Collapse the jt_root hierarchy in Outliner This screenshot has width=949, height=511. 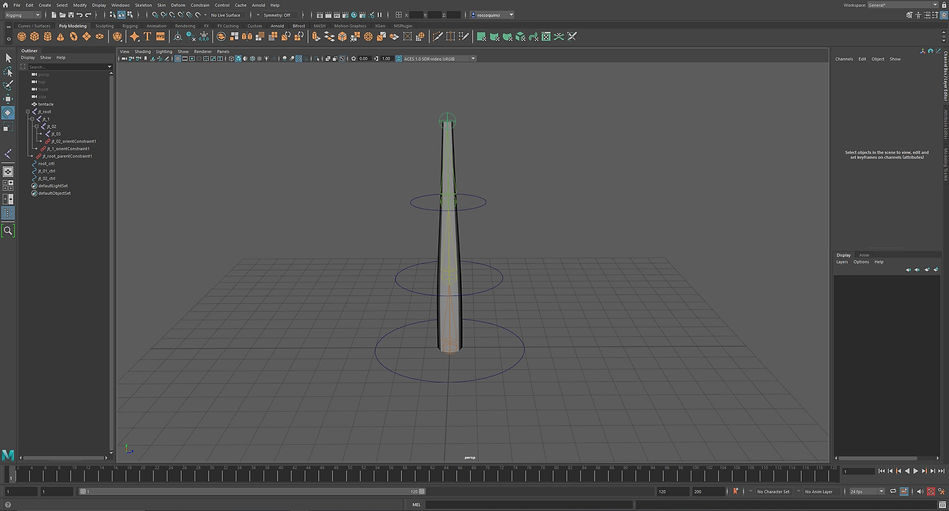[x=28, y=112]
